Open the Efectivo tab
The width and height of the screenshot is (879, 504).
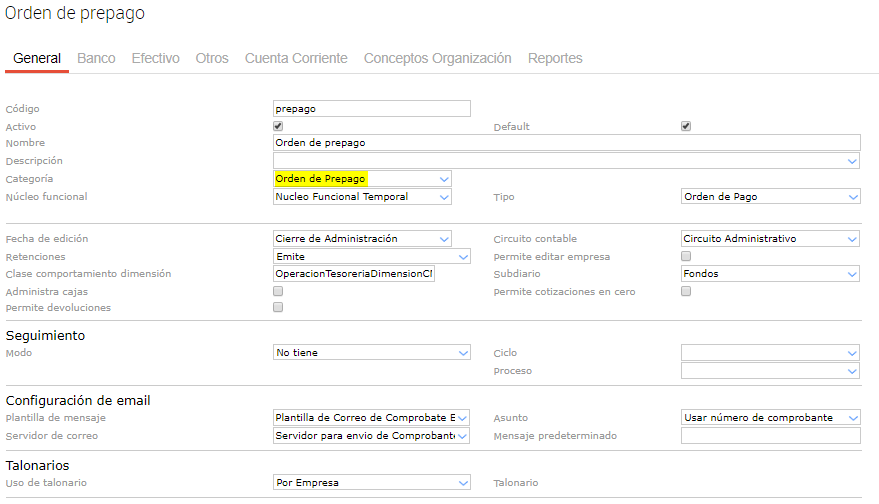coord(155,58)
